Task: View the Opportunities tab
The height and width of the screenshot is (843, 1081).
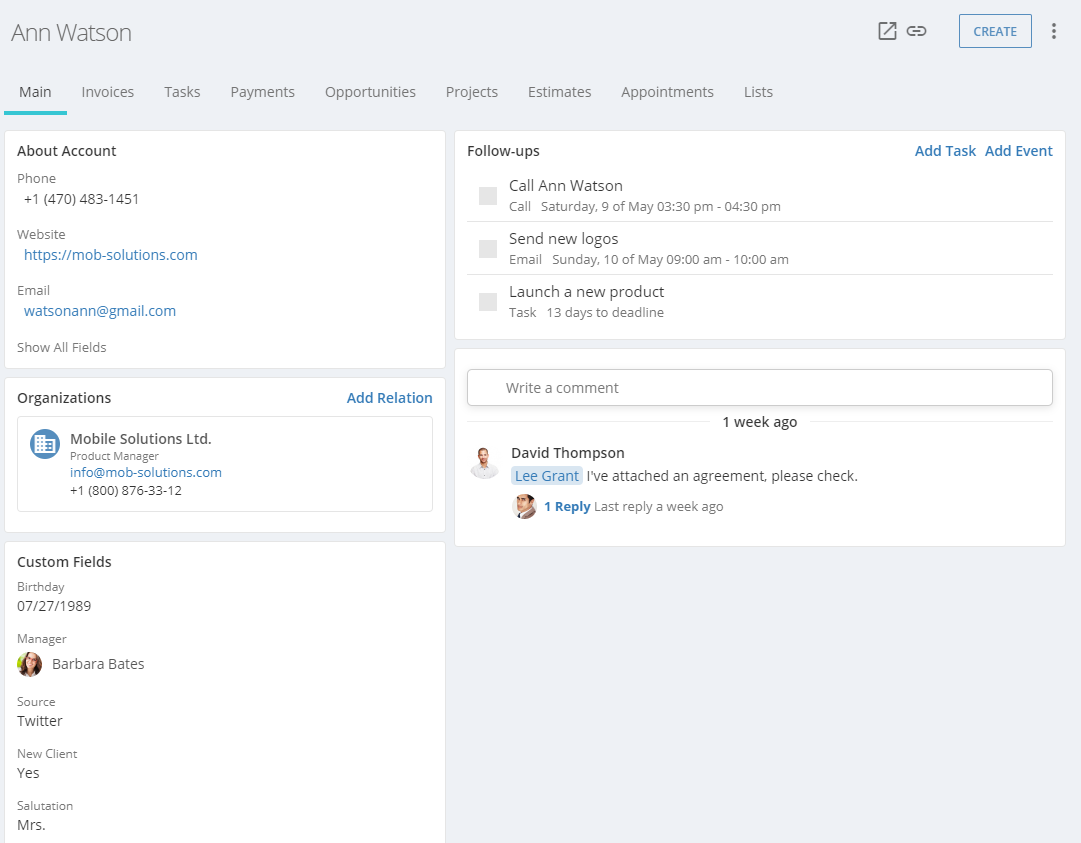Action: [x=370, y=92]
